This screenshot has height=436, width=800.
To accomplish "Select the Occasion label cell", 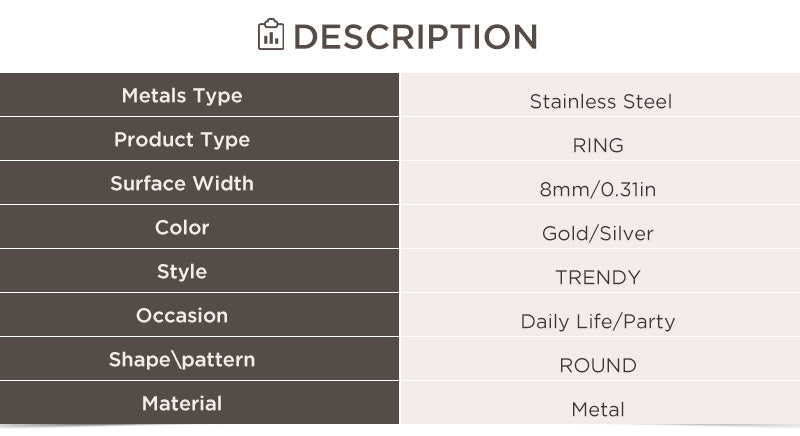I will 199,315.
